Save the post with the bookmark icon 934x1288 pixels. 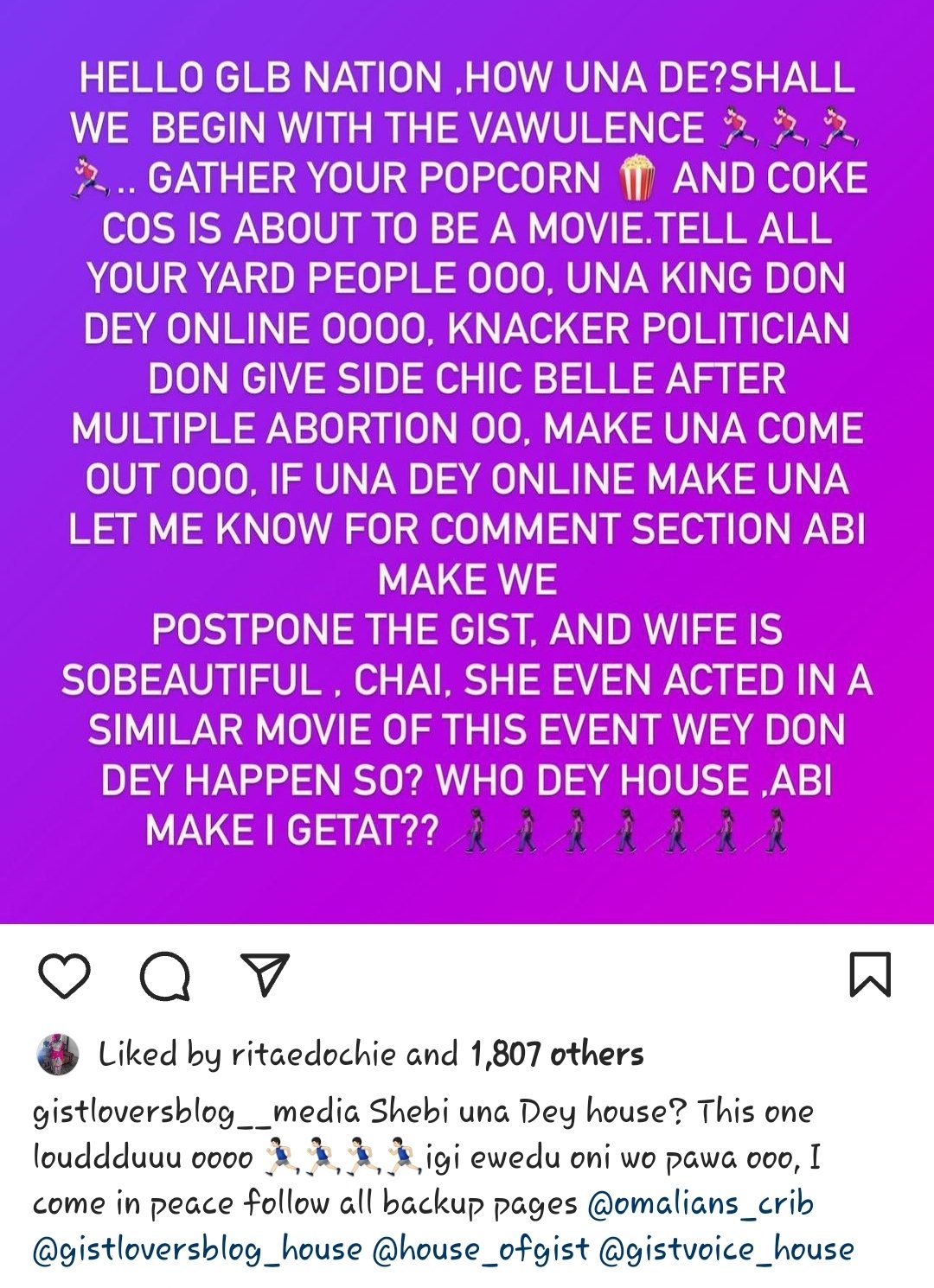pyautogui.click(x=870, y=975)
